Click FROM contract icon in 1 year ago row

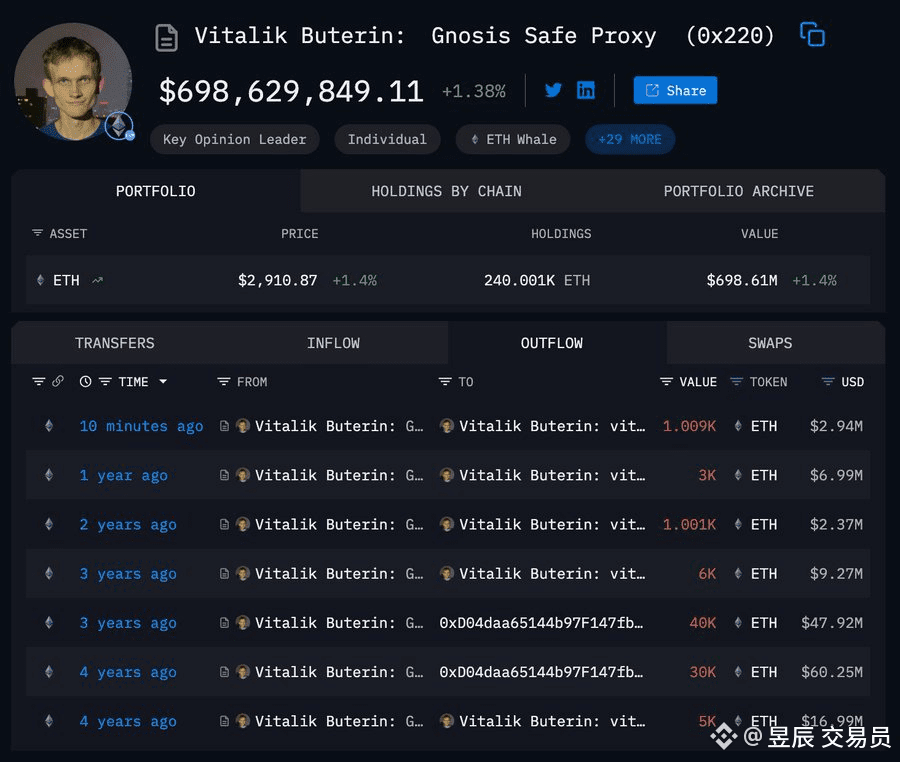[224, 475]
